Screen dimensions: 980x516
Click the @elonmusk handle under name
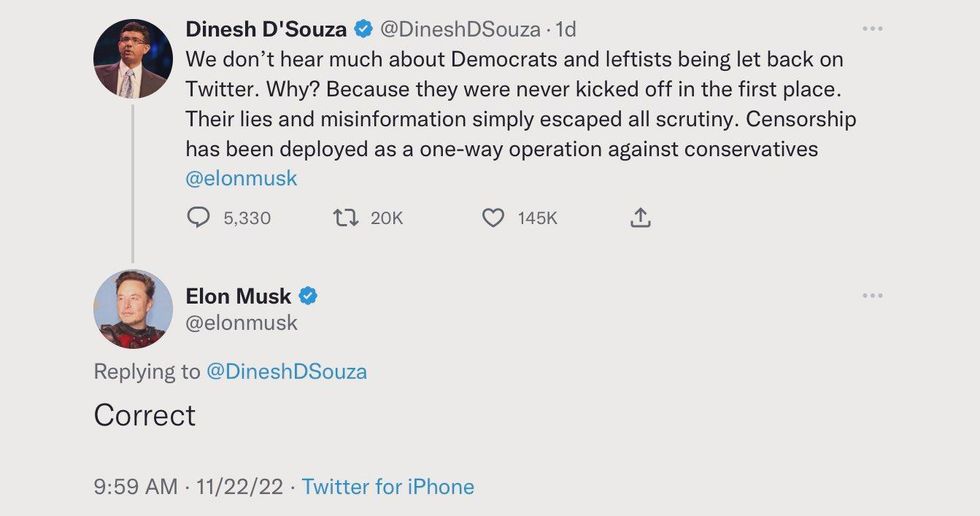click(x=242, y=323)
